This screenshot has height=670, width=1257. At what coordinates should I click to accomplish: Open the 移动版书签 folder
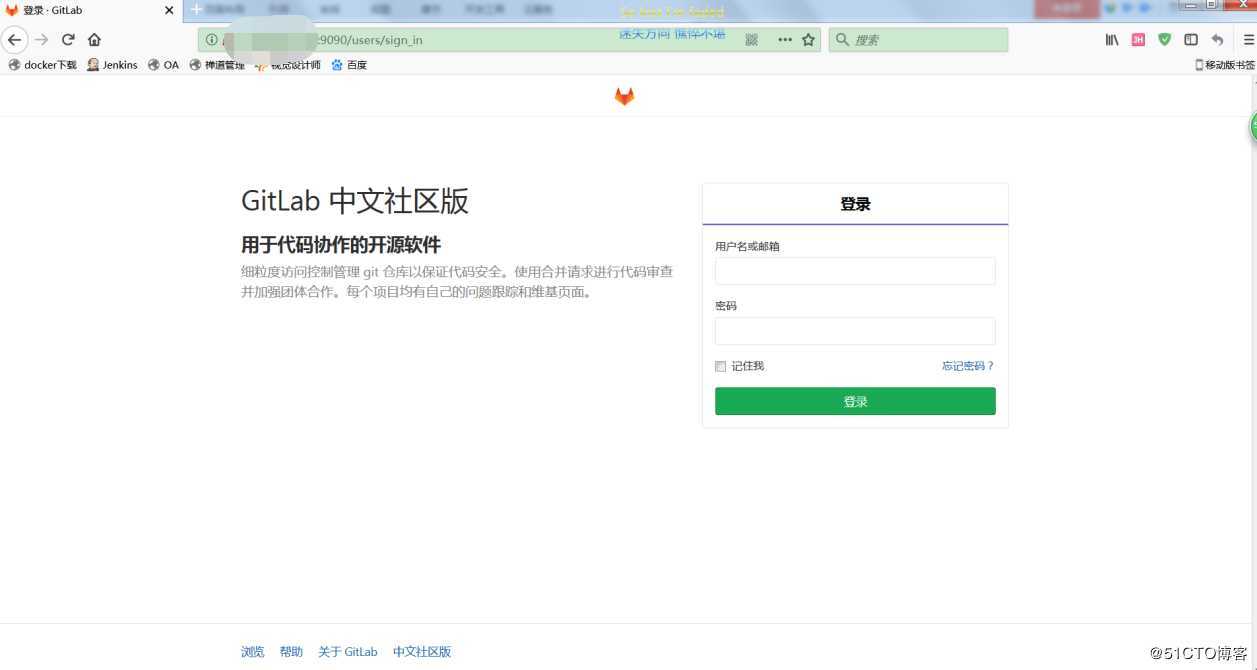pos(1225,65)
